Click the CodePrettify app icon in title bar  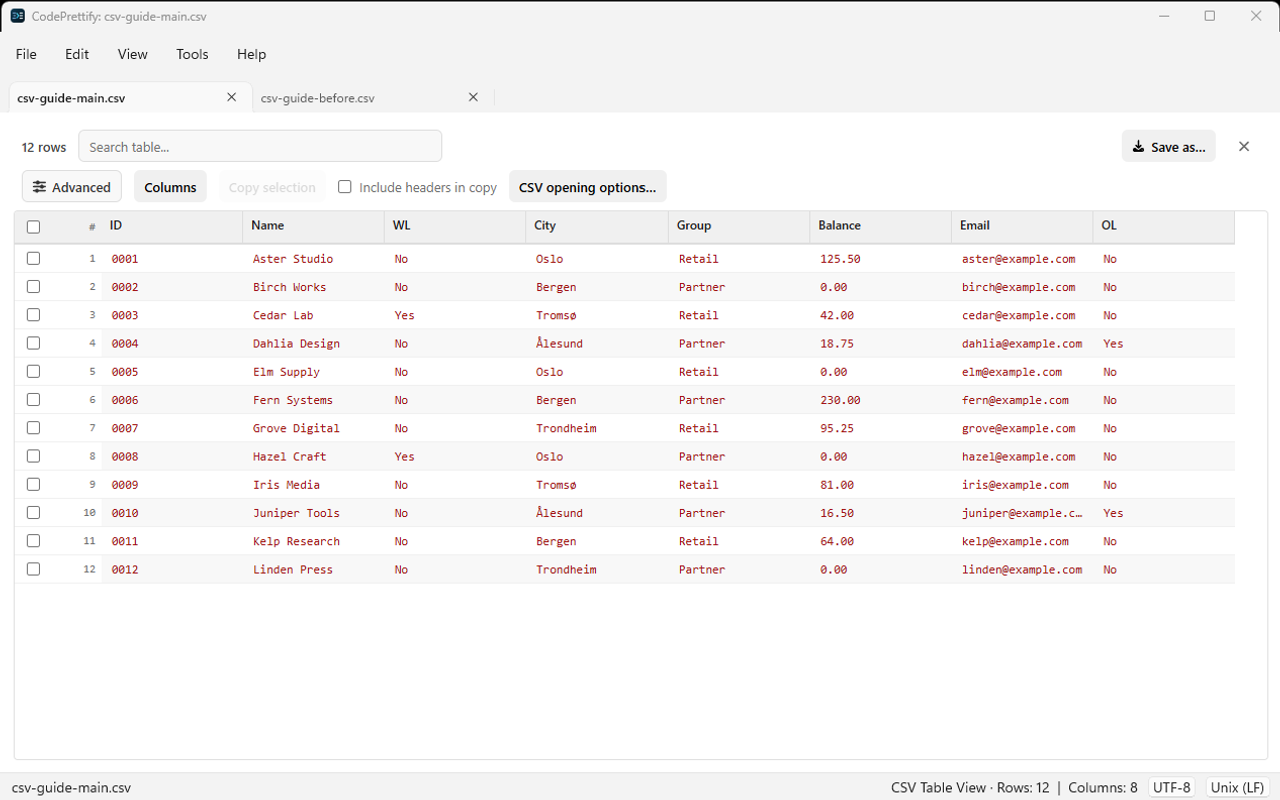click(x=18, y=16)
